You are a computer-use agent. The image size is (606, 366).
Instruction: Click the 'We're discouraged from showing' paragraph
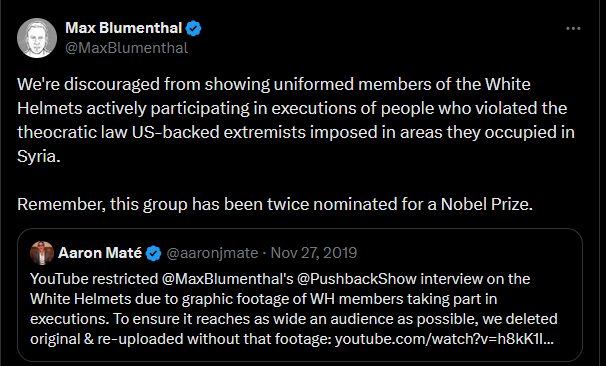(x=296, y=120)
